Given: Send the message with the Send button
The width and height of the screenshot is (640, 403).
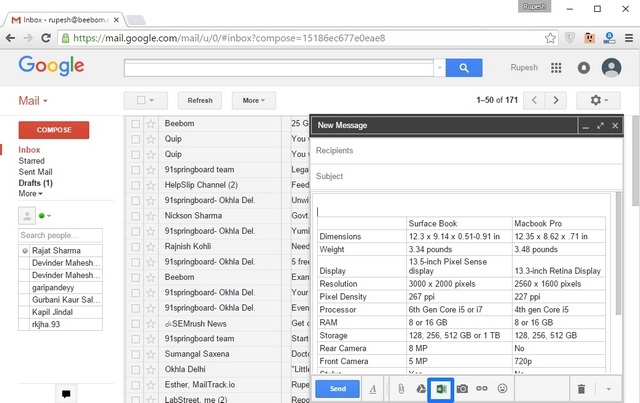Looking at the screenshot, I should 338,389.
